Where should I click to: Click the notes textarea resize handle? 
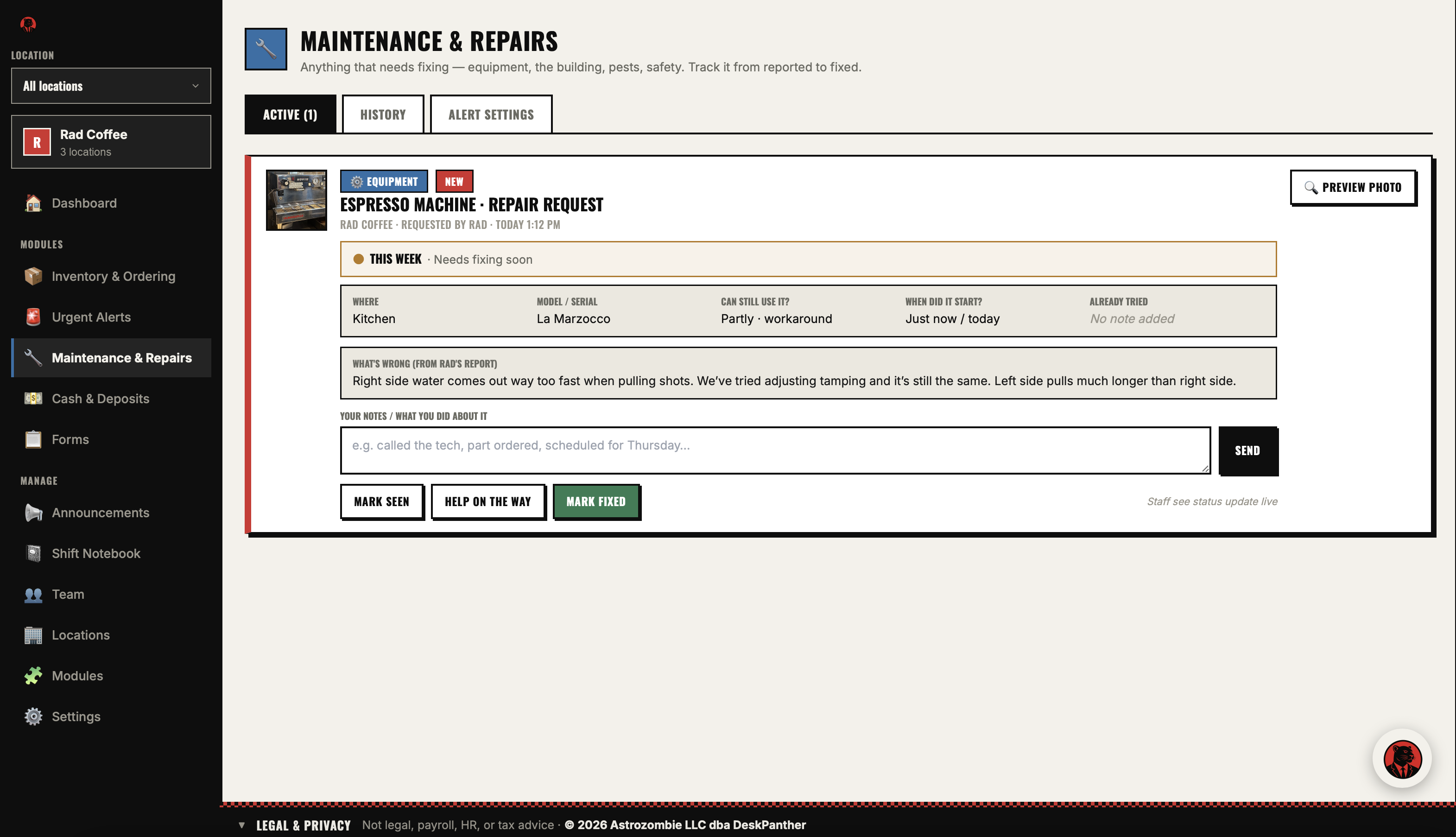pyautogui.click(x=1205, y=469)
